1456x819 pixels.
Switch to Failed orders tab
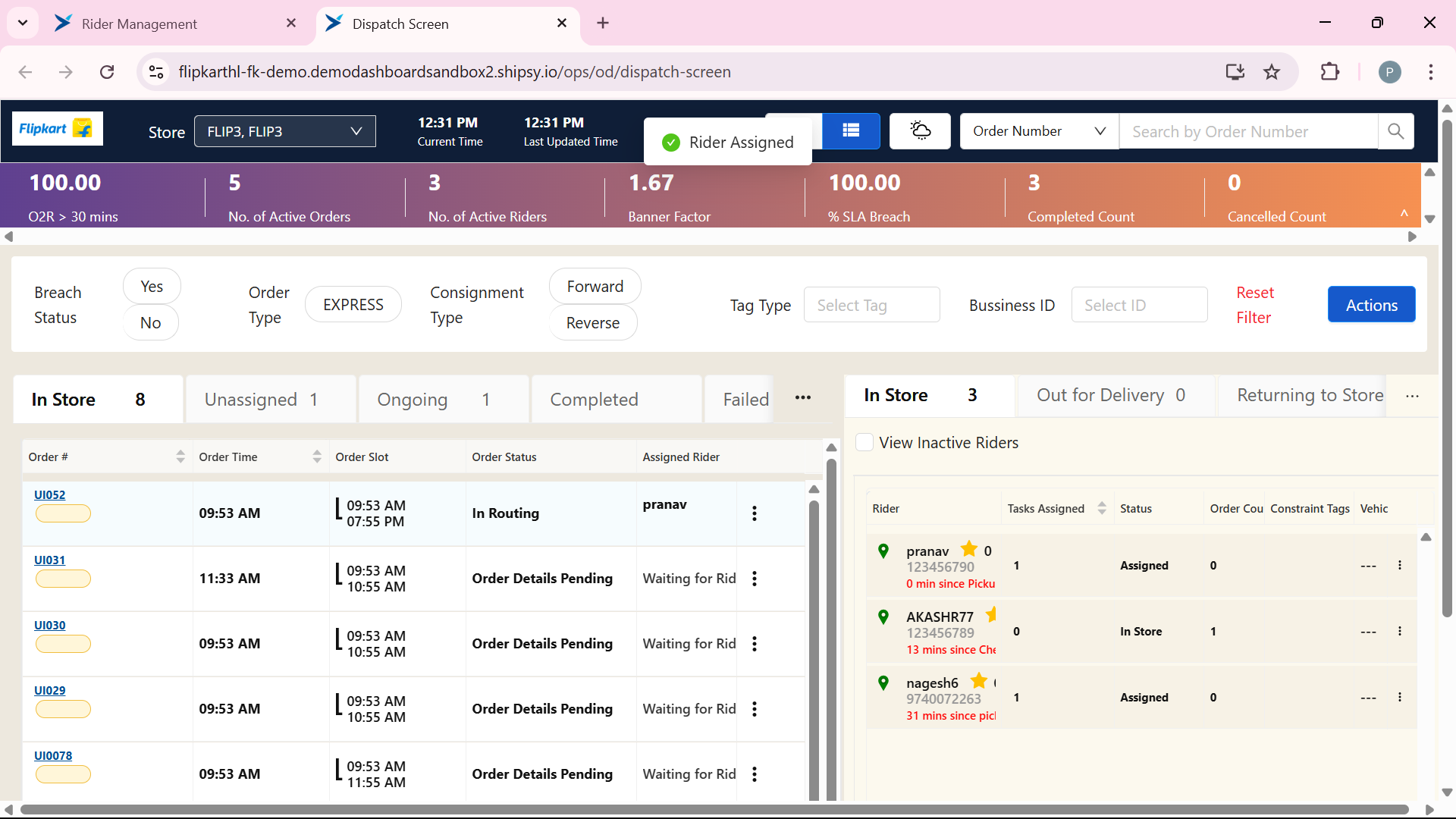coord(739,400)
